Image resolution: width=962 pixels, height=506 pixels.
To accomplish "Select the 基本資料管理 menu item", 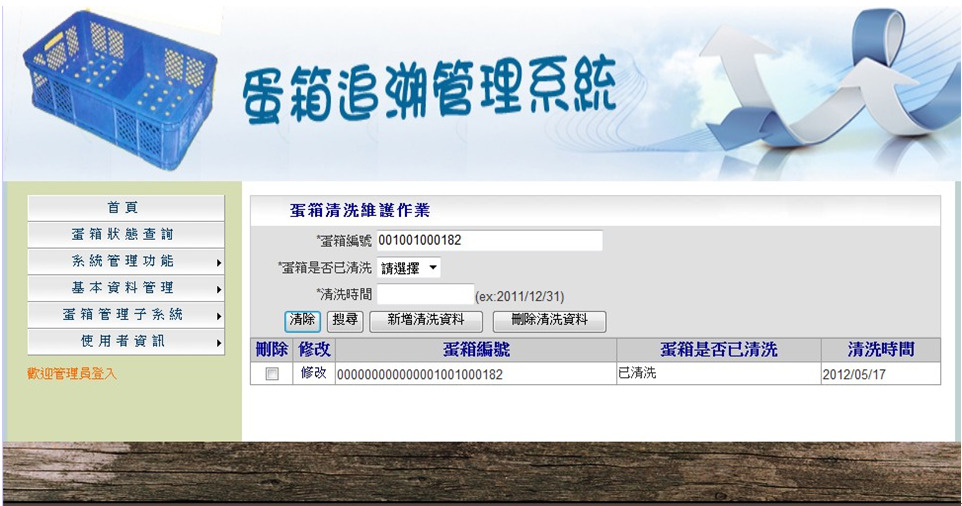I will pyautogui.click(x=124, y=288).
